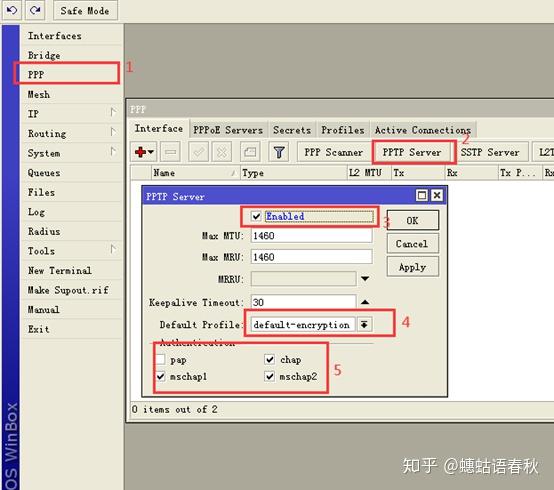Screen dimensions: 554x490
Task: Expand the Routing submenu
Action: point(112,132)
